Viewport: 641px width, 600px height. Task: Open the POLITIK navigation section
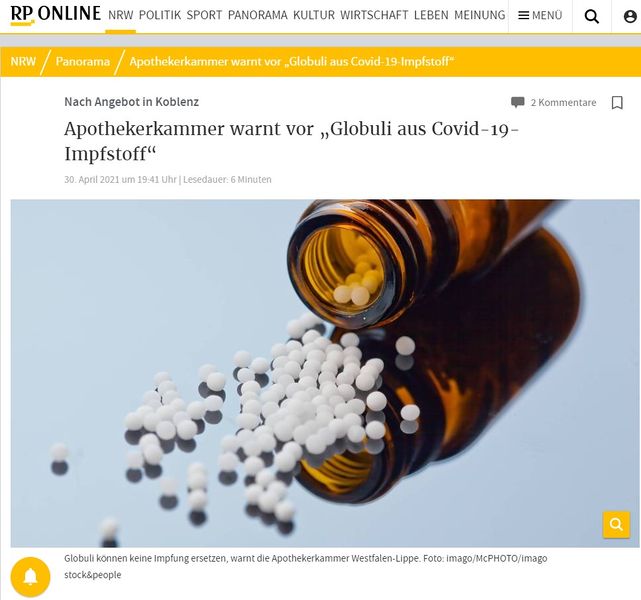coord(160,16)
